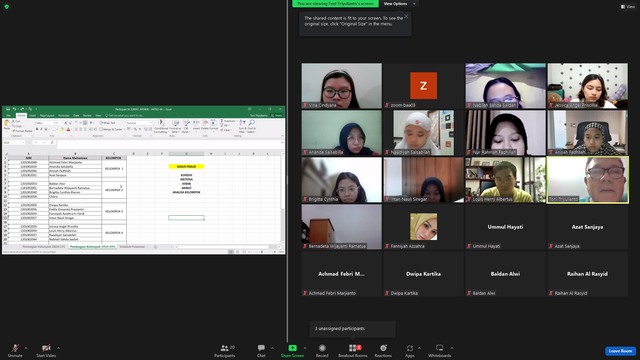Click the green Share Screen icon

(293, 348)
